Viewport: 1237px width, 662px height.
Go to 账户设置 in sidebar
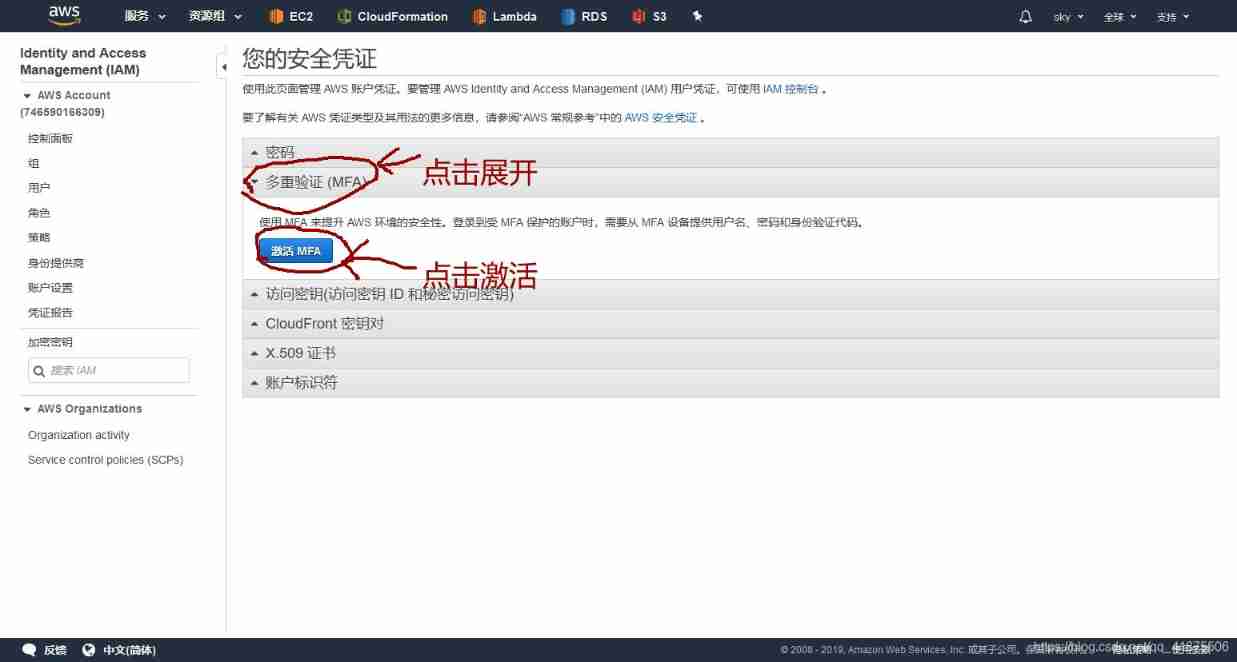[x=50, y=288]
